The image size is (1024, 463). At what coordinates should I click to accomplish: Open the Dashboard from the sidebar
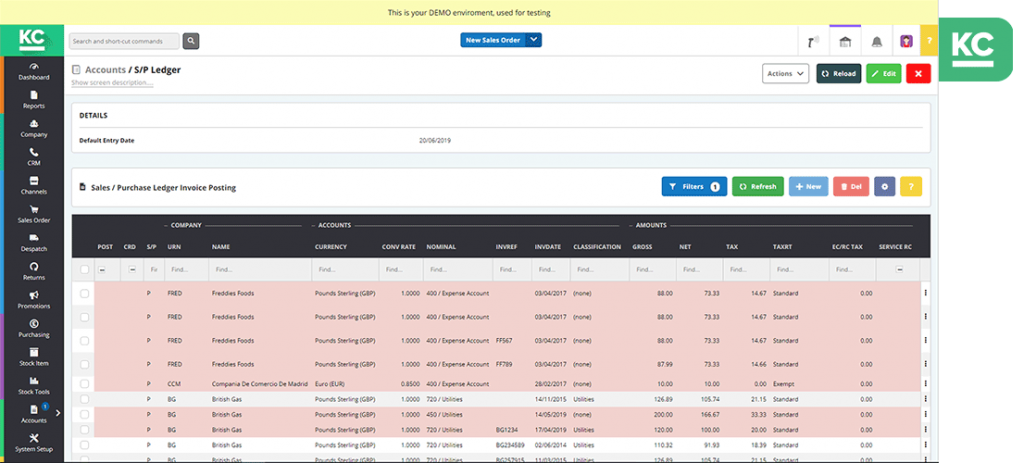pos(33,71)
